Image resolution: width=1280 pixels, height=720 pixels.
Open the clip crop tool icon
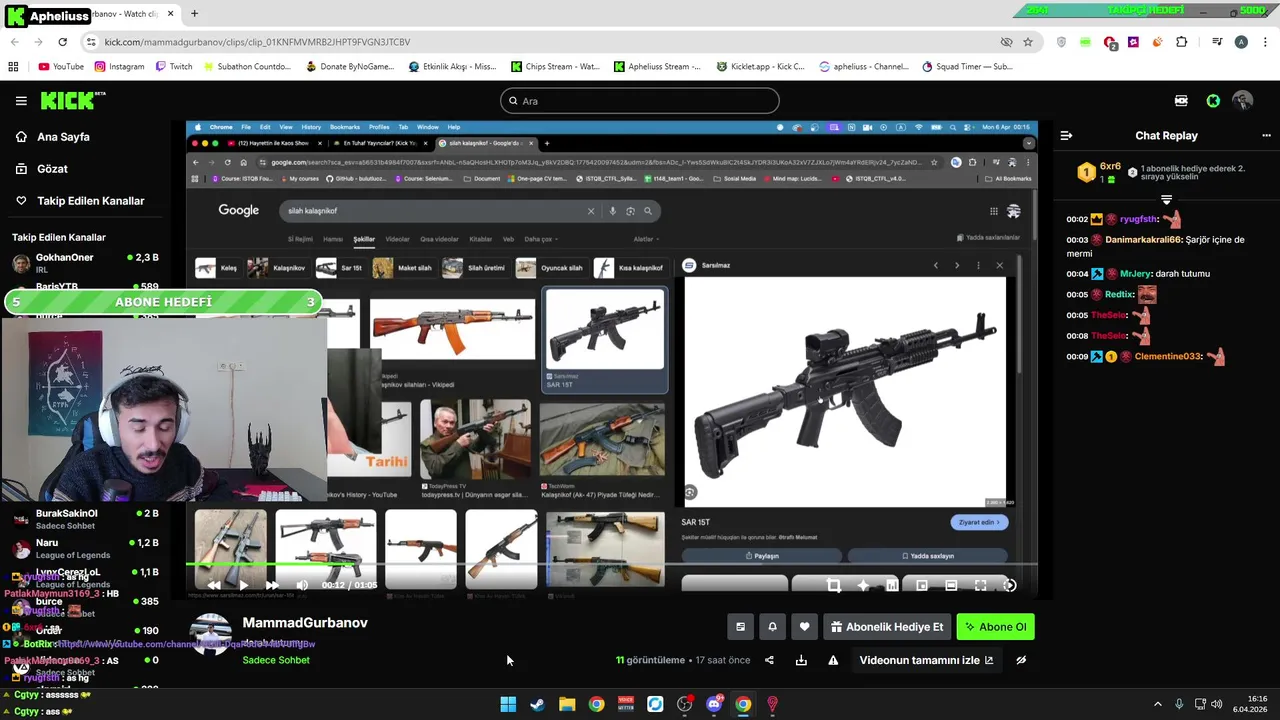click(833, 585)
